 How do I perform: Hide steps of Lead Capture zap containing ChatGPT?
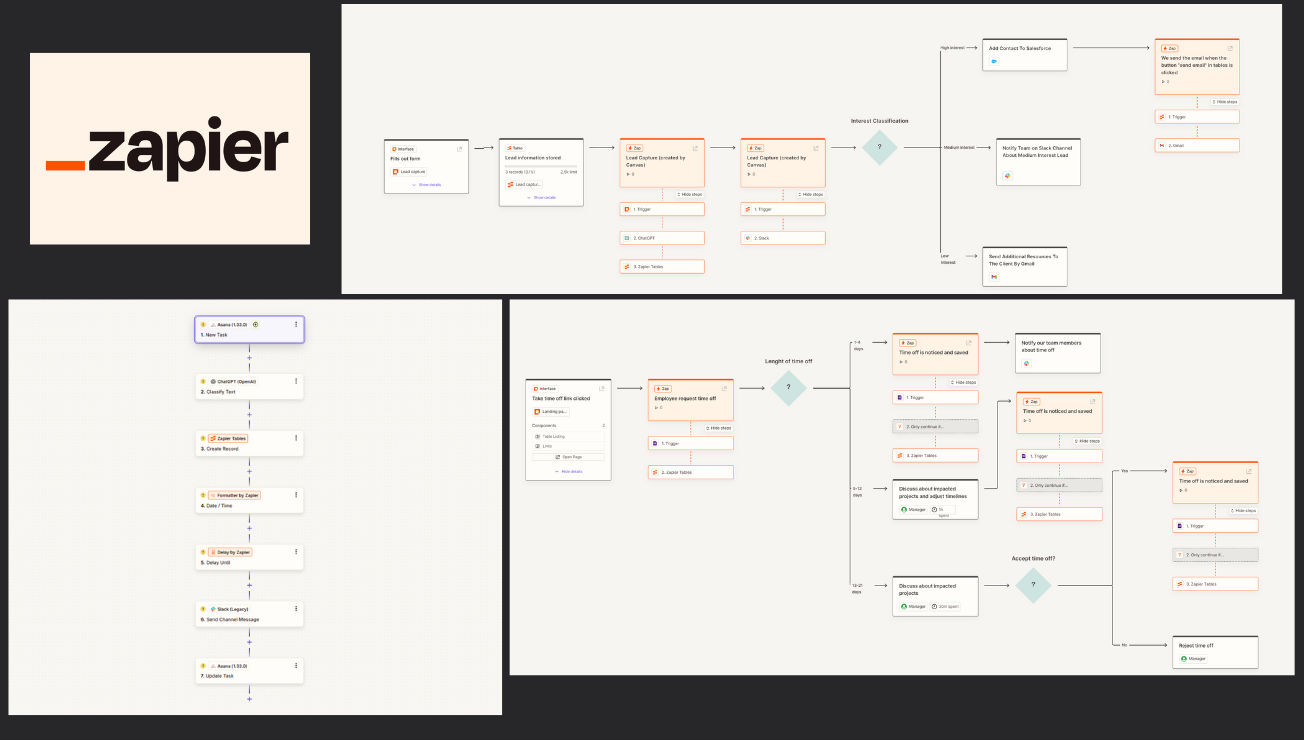(690, 194)
